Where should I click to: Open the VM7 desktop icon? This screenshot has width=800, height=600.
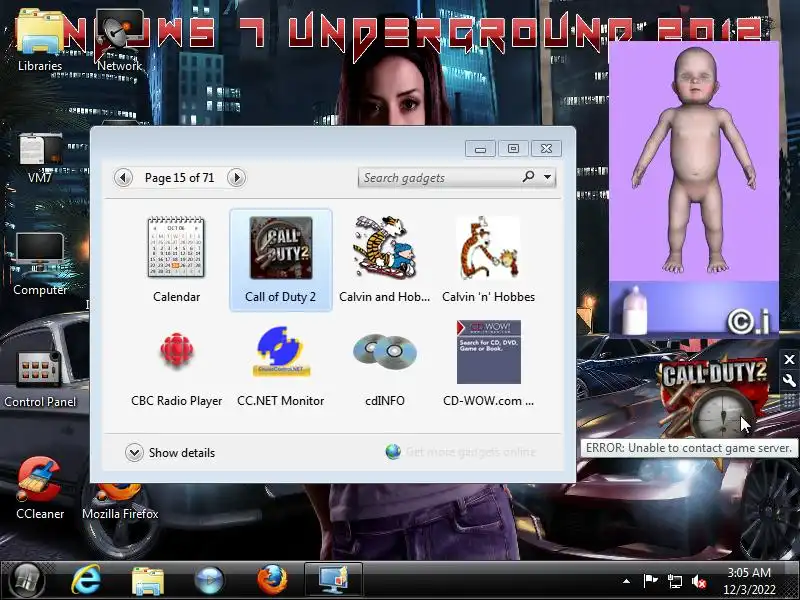pos(40,157)
